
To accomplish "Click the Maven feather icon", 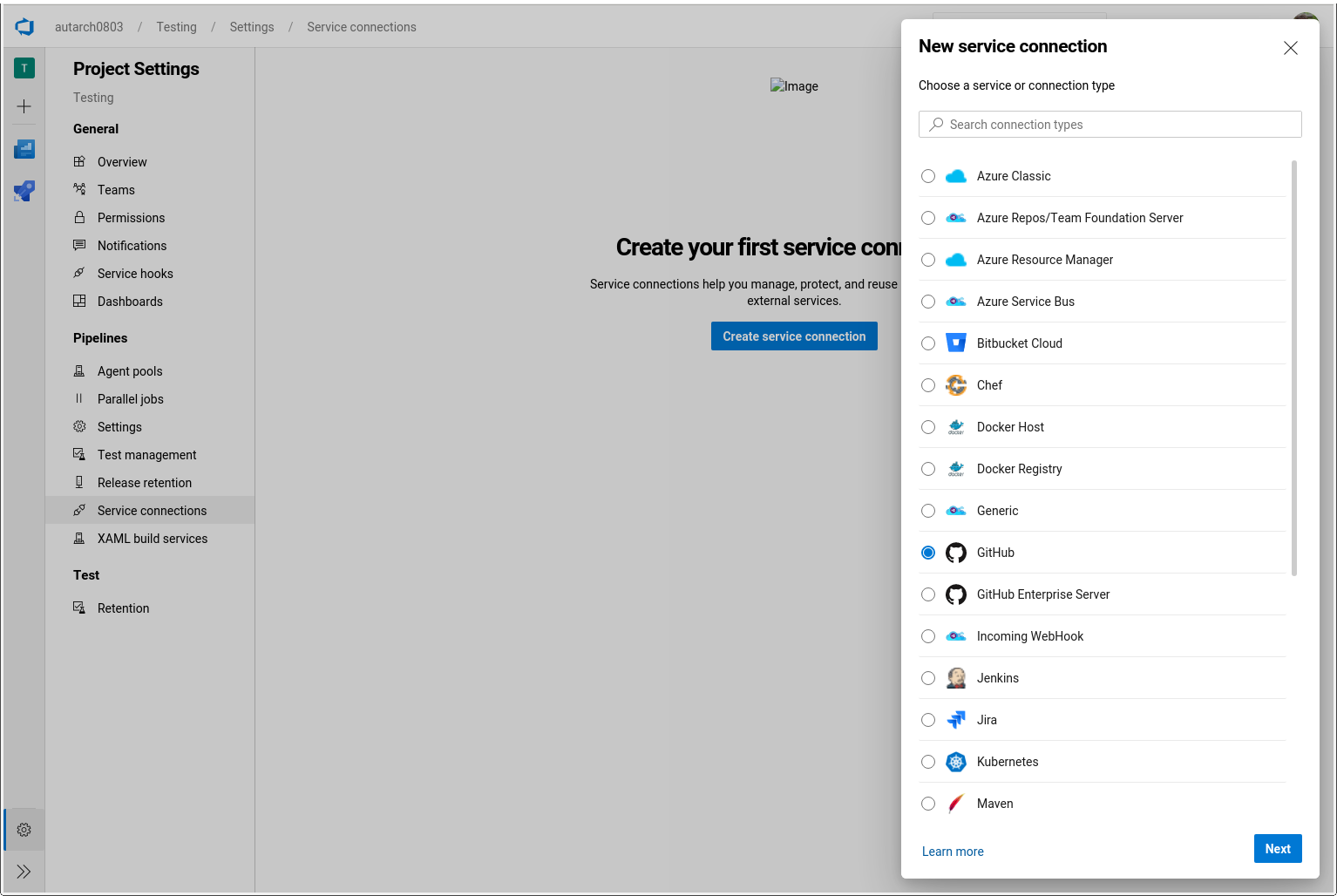I will click(956, 804).
